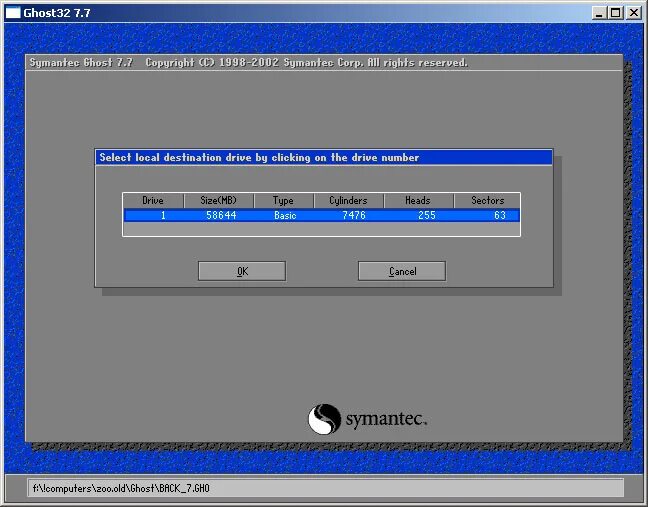Click the BACK_7.GHO path in status bar

coord(121,488)
